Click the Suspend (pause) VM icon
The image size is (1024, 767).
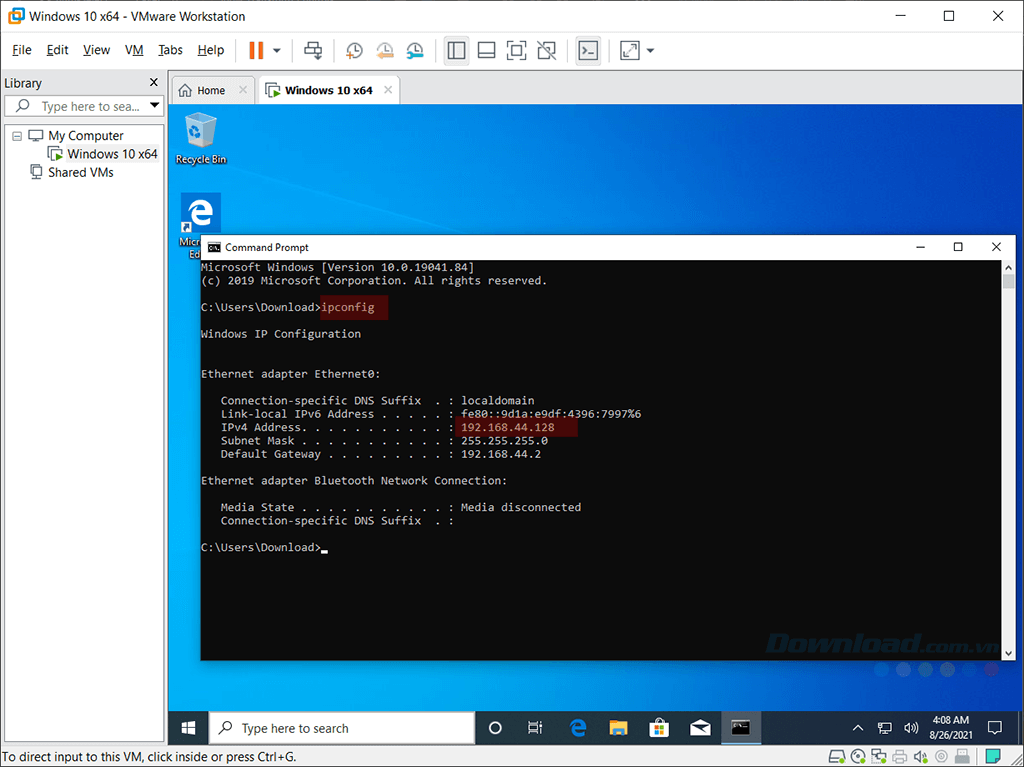click(x=256, y=50)
